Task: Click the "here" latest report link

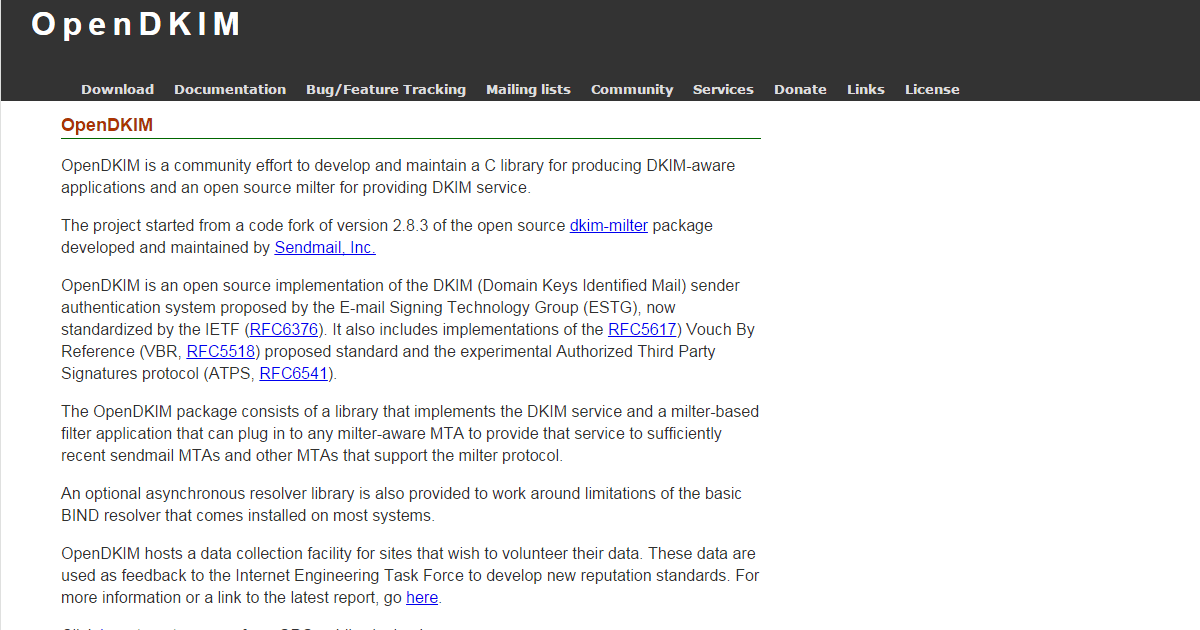Action: coord(422,598)
